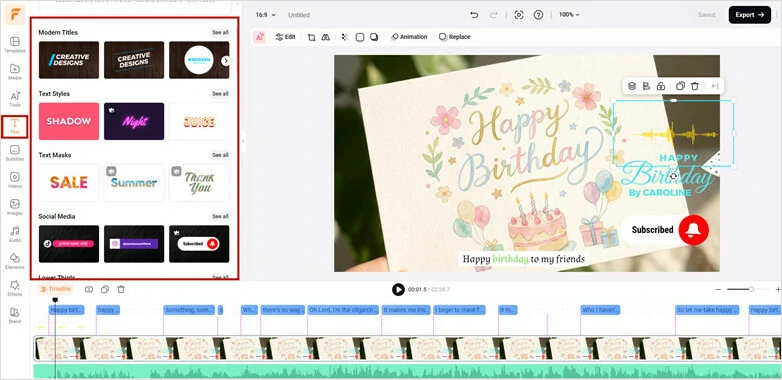Show next Modern Titles with arrow button
Image resolution: width=782 pixels, height=380 pixels.
(226, 60)
